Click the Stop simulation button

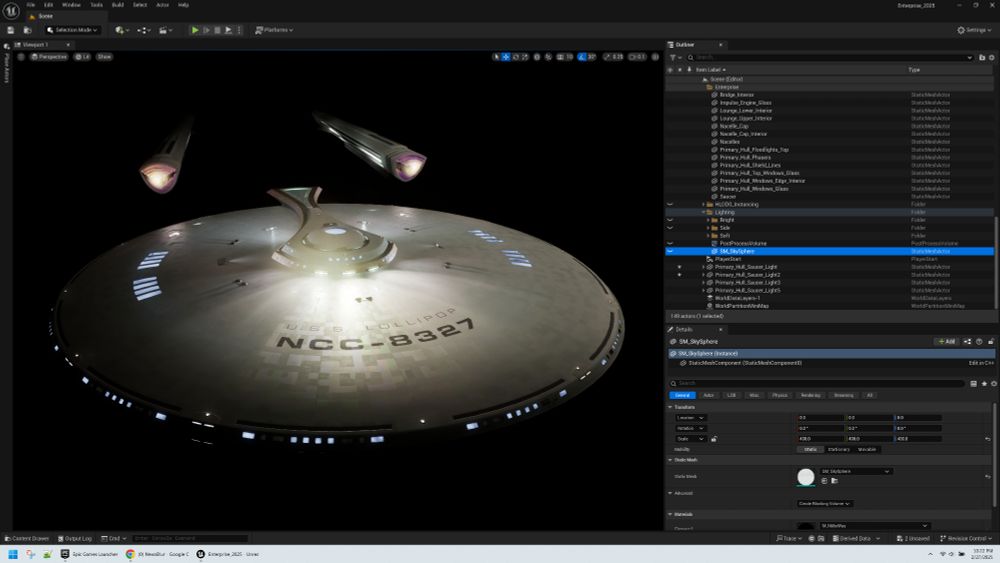click(x=217, y=30)
